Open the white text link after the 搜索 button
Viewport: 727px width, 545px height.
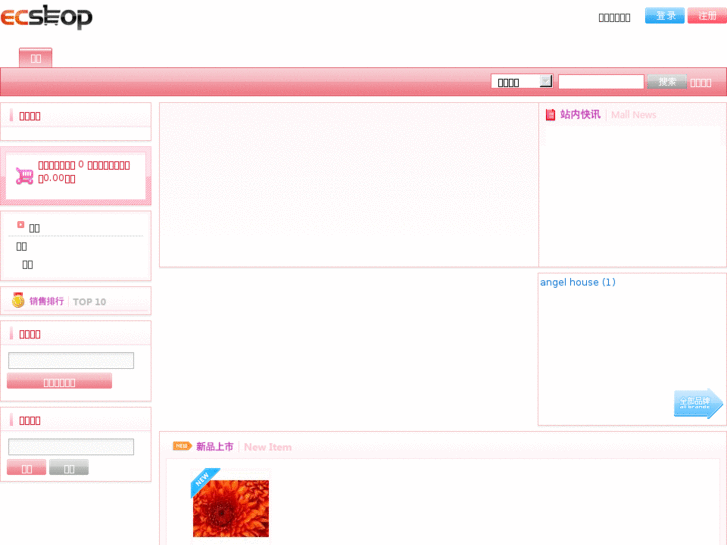(700, 83)
